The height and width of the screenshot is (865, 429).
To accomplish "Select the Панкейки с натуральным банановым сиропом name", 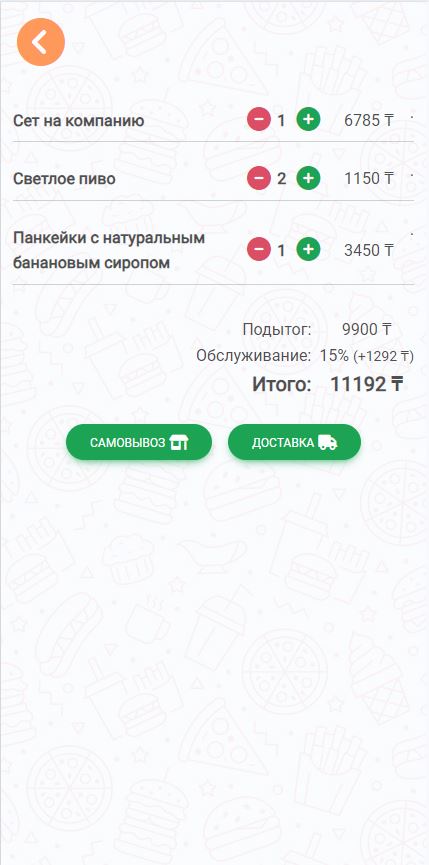I will [109, 250].
